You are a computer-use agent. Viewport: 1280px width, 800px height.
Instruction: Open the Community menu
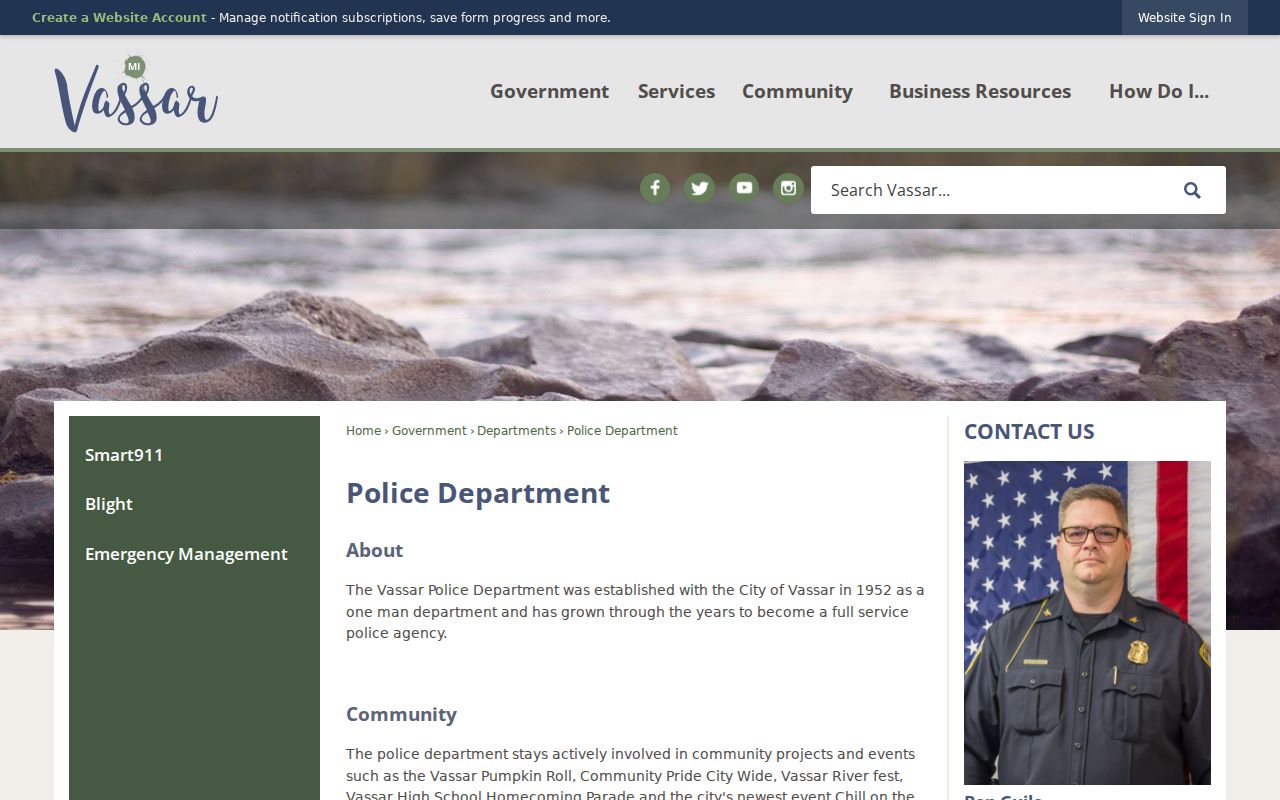pos(797,91)
